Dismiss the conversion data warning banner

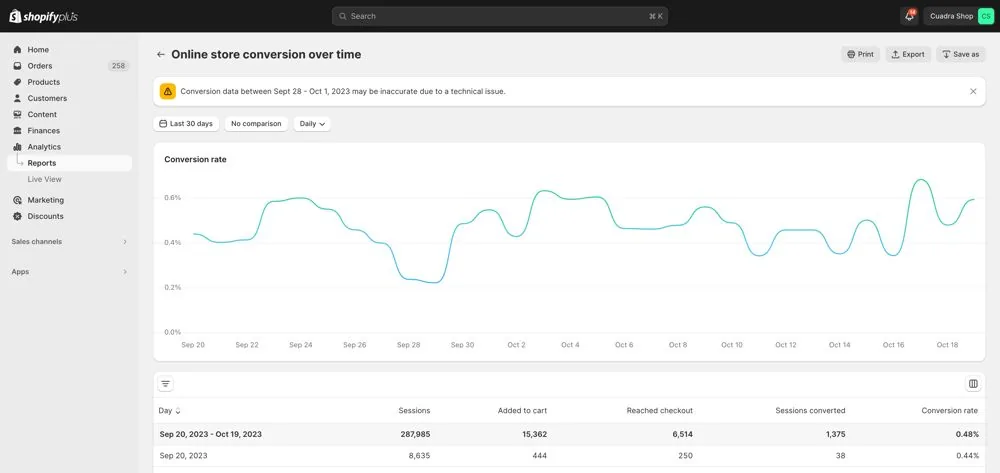(x=973, y=91)
